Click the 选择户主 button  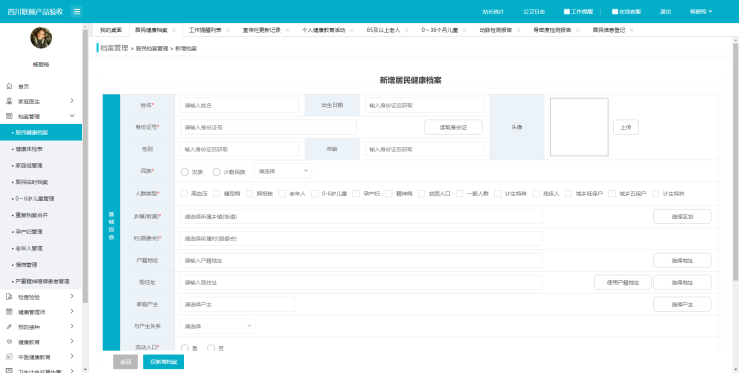682,305
